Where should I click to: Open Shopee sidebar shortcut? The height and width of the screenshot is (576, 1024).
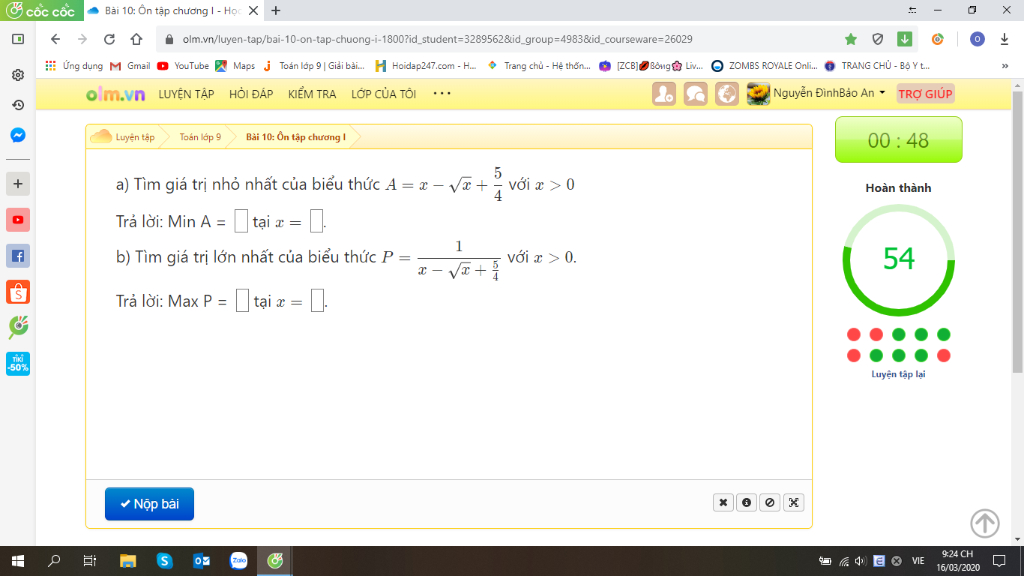(18, 292)
